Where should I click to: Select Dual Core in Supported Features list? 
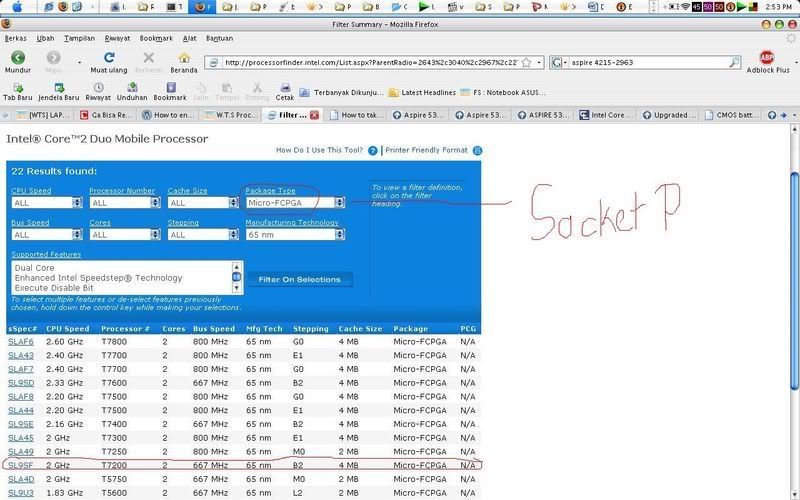[34, 268]
